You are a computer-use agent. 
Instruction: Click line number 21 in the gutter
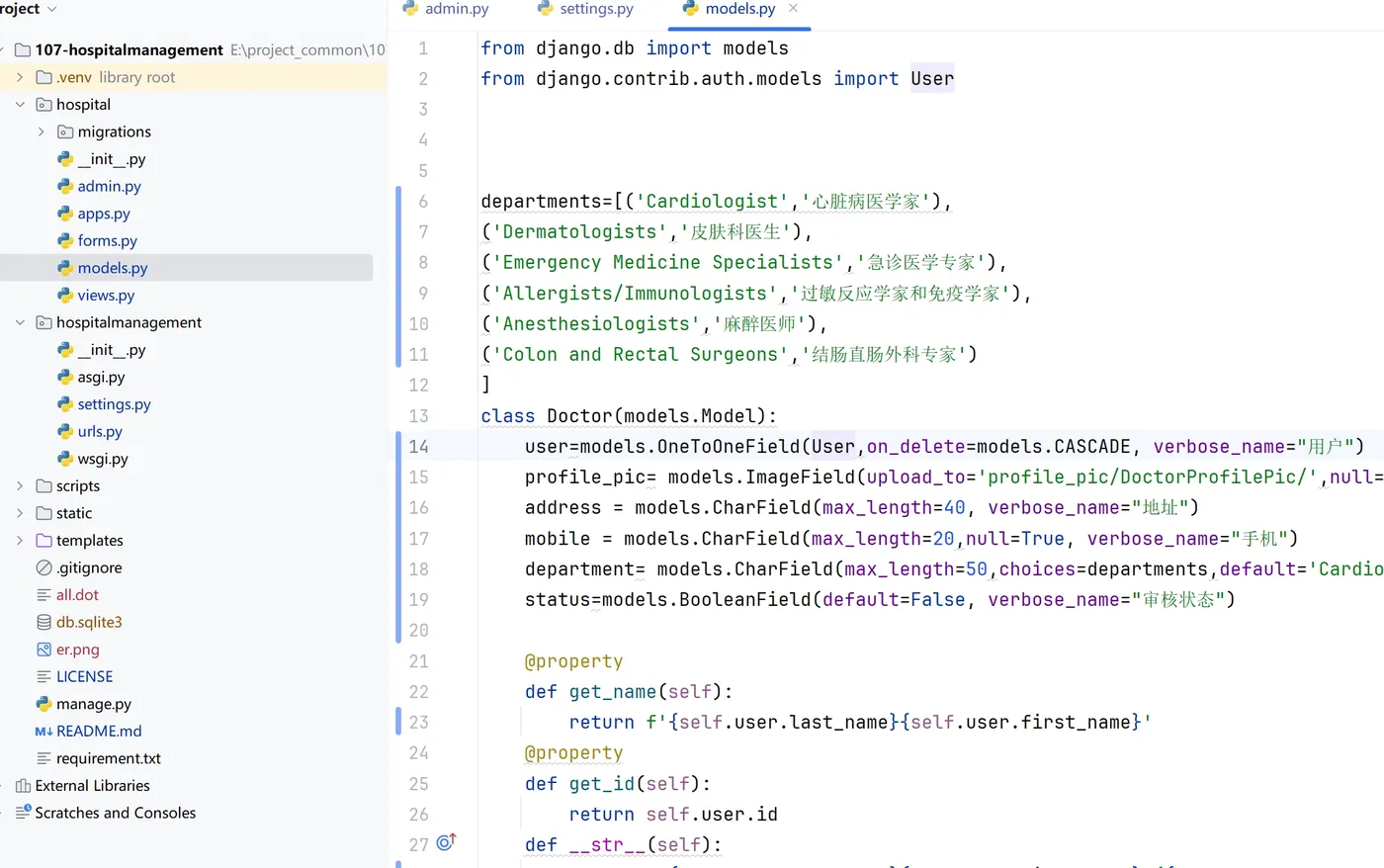(x=418, y=661)
